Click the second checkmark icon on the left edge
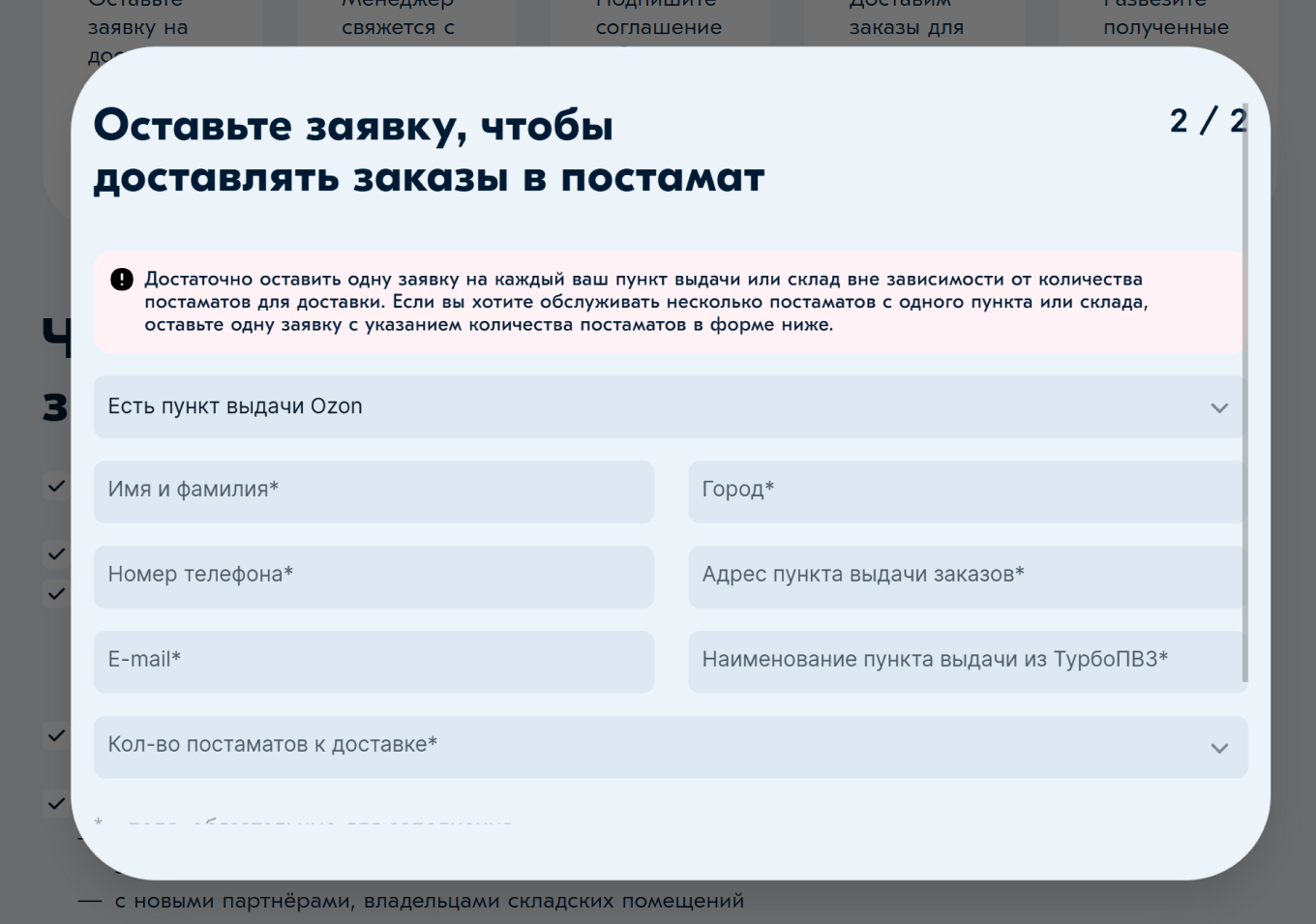Image resolution: width=1316 pixels, height=924 pixels. tap(55, 554)
